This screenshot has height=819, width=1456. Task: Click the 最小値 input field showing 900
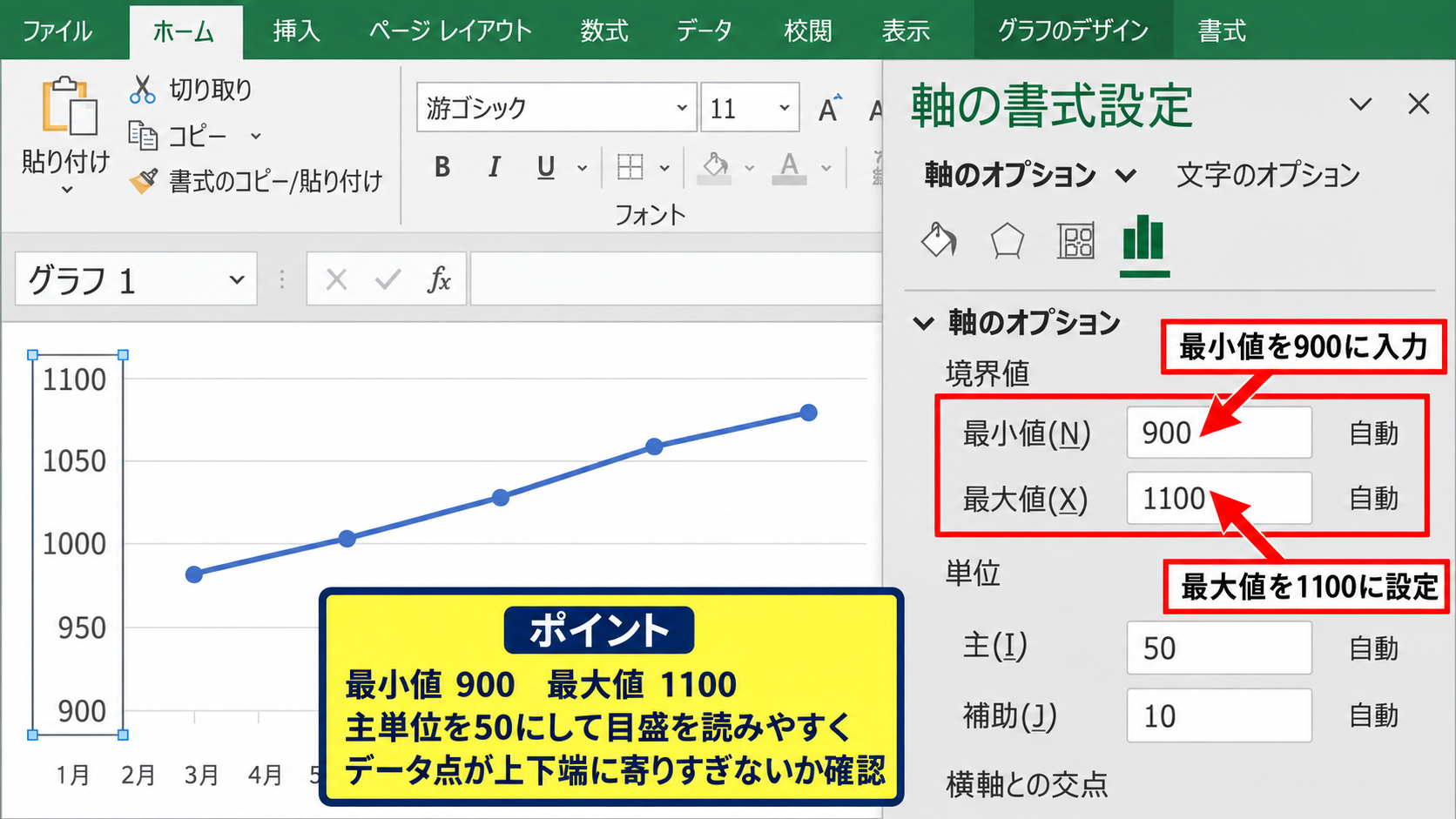pyautogui.click(x=1219, y=433)
